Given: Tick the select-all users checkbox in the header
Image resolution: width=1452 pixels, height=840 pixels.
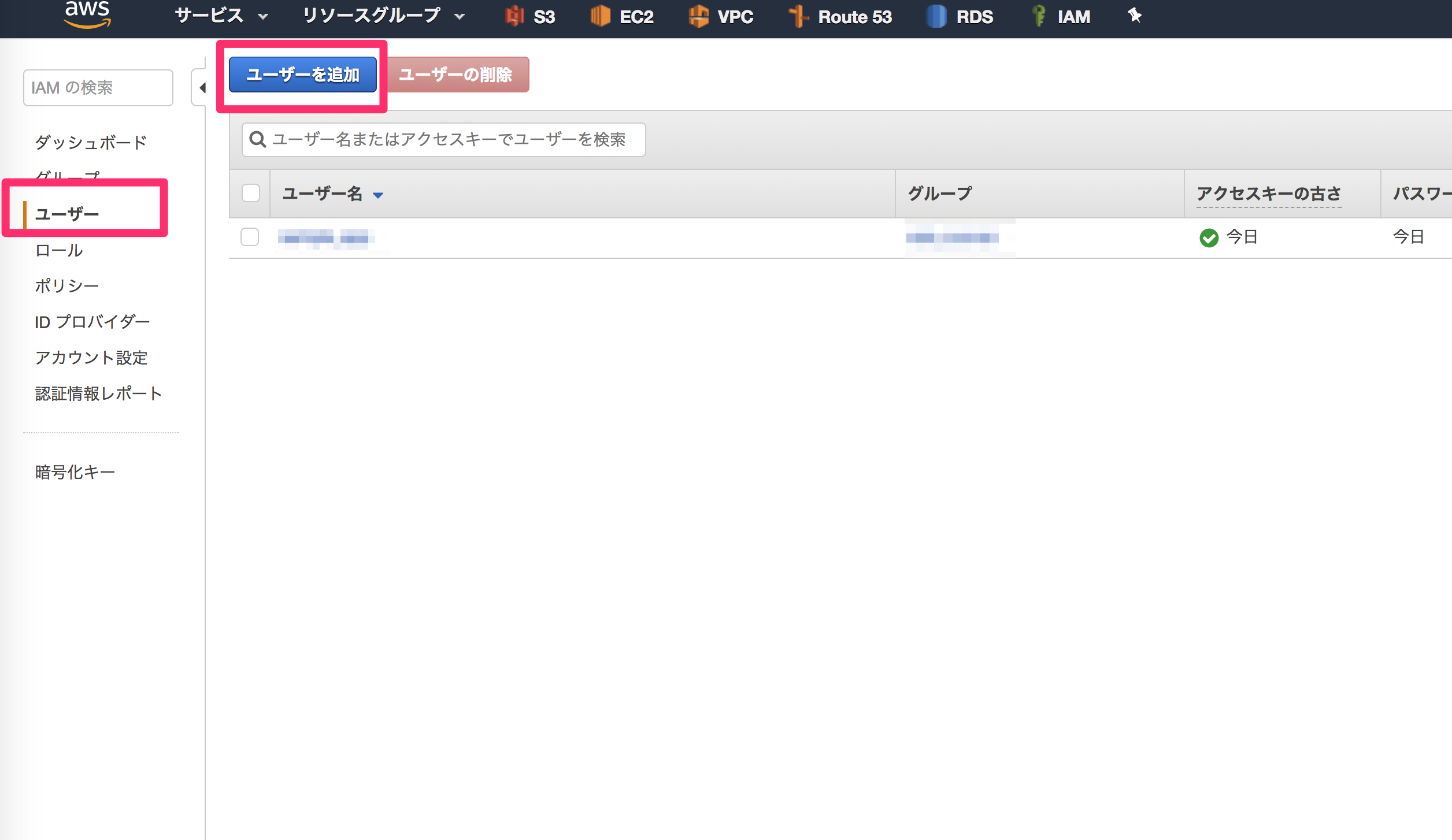Looking at the screenshot, I should pos(251,193).
